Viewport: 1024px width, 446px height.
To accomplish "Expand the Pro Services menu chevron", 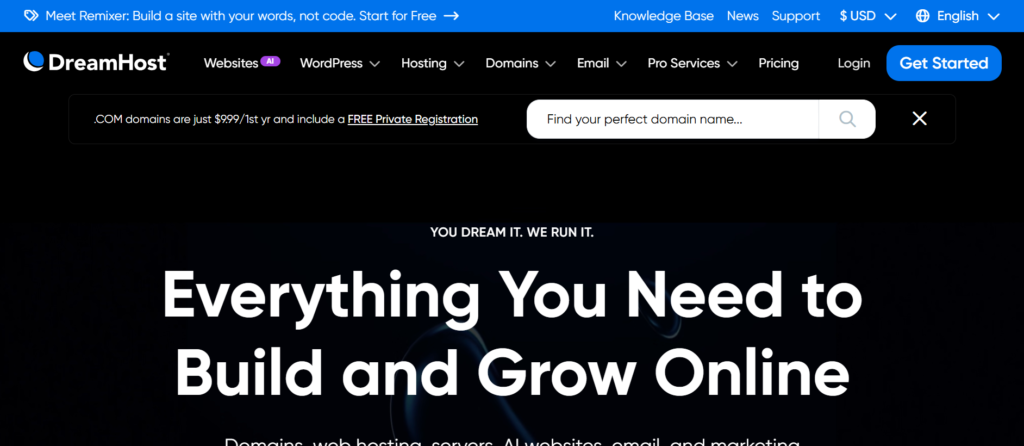I will (x=732, y=64).
